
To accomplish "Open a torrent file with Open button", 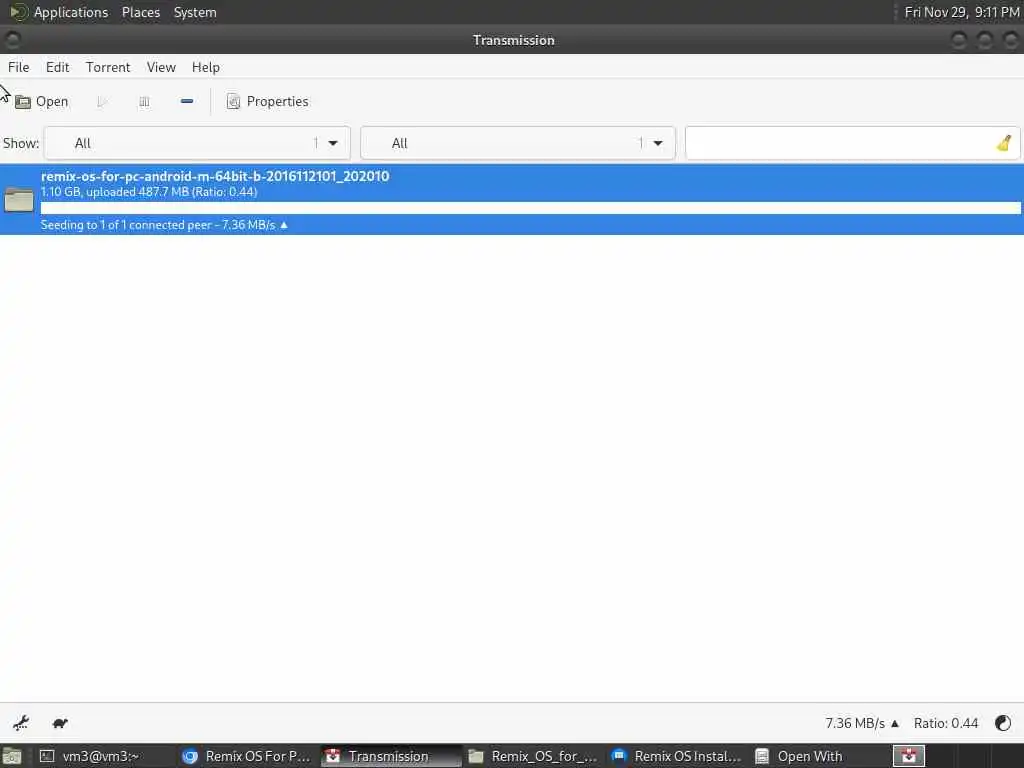I will tap(42, 102).
